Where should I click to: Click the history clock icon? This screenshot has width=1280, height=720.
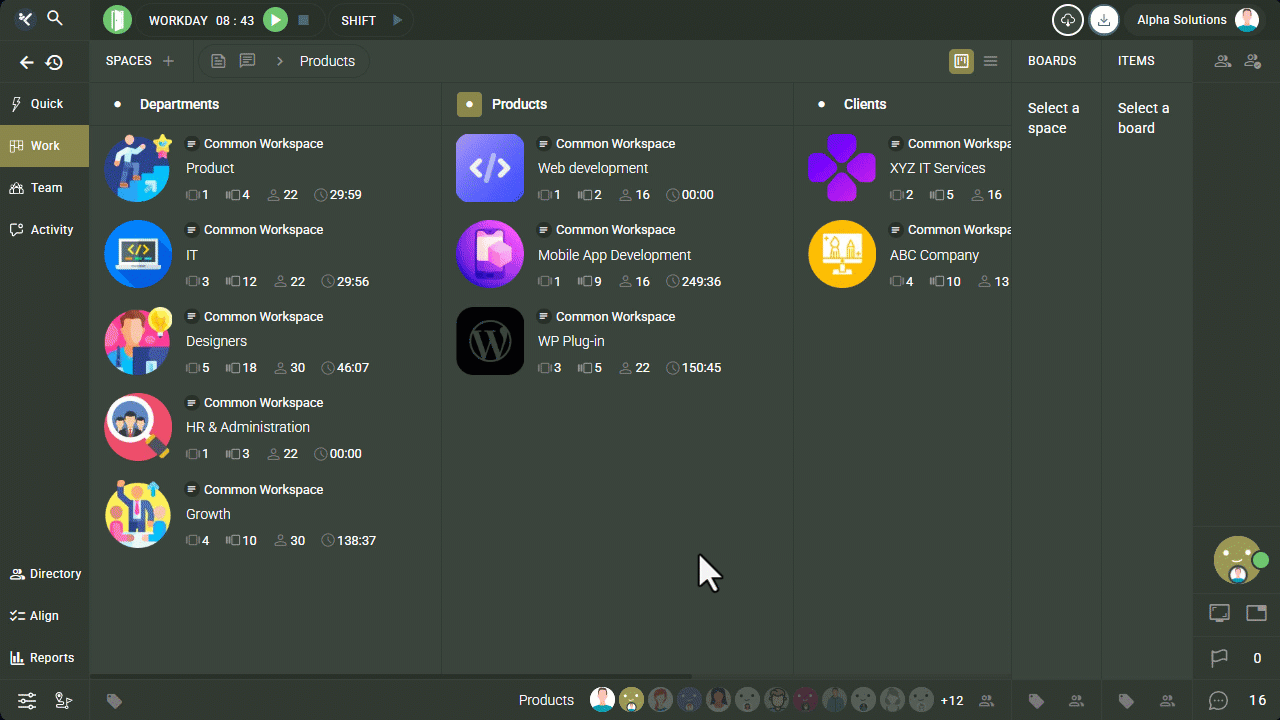click(54, 62)
